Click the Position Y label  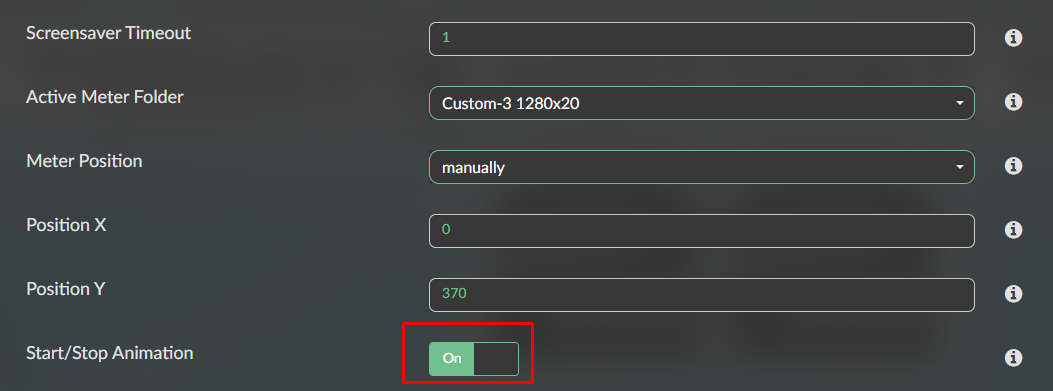point(66,289)
